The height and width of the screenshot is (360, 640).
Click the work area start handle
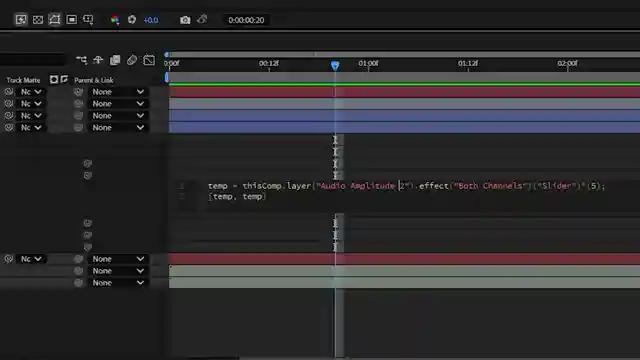pos(167,77)
